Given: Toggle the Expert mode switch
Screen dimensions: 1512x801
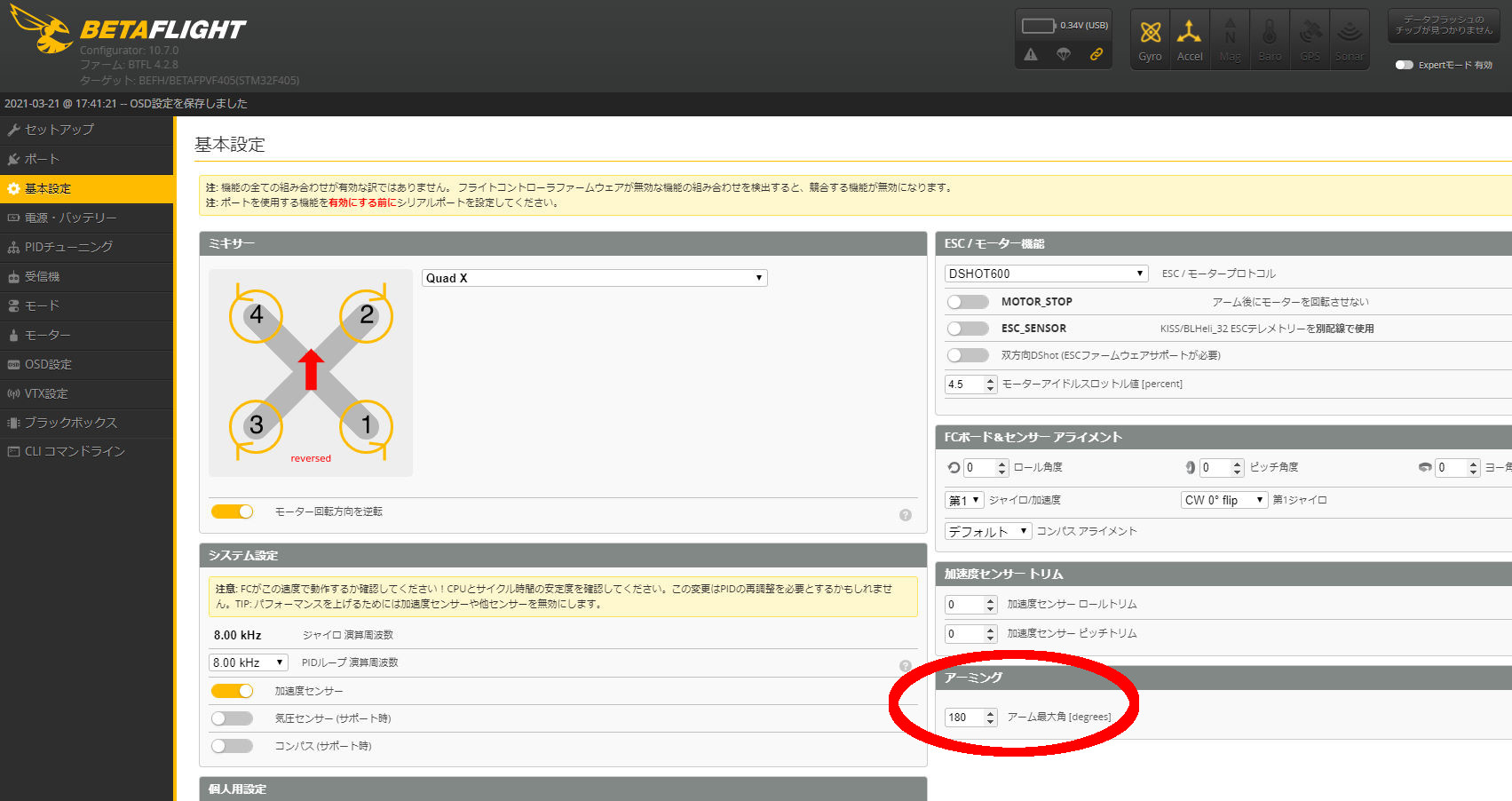Looking at the screenshot, I should pos(1404,65).
